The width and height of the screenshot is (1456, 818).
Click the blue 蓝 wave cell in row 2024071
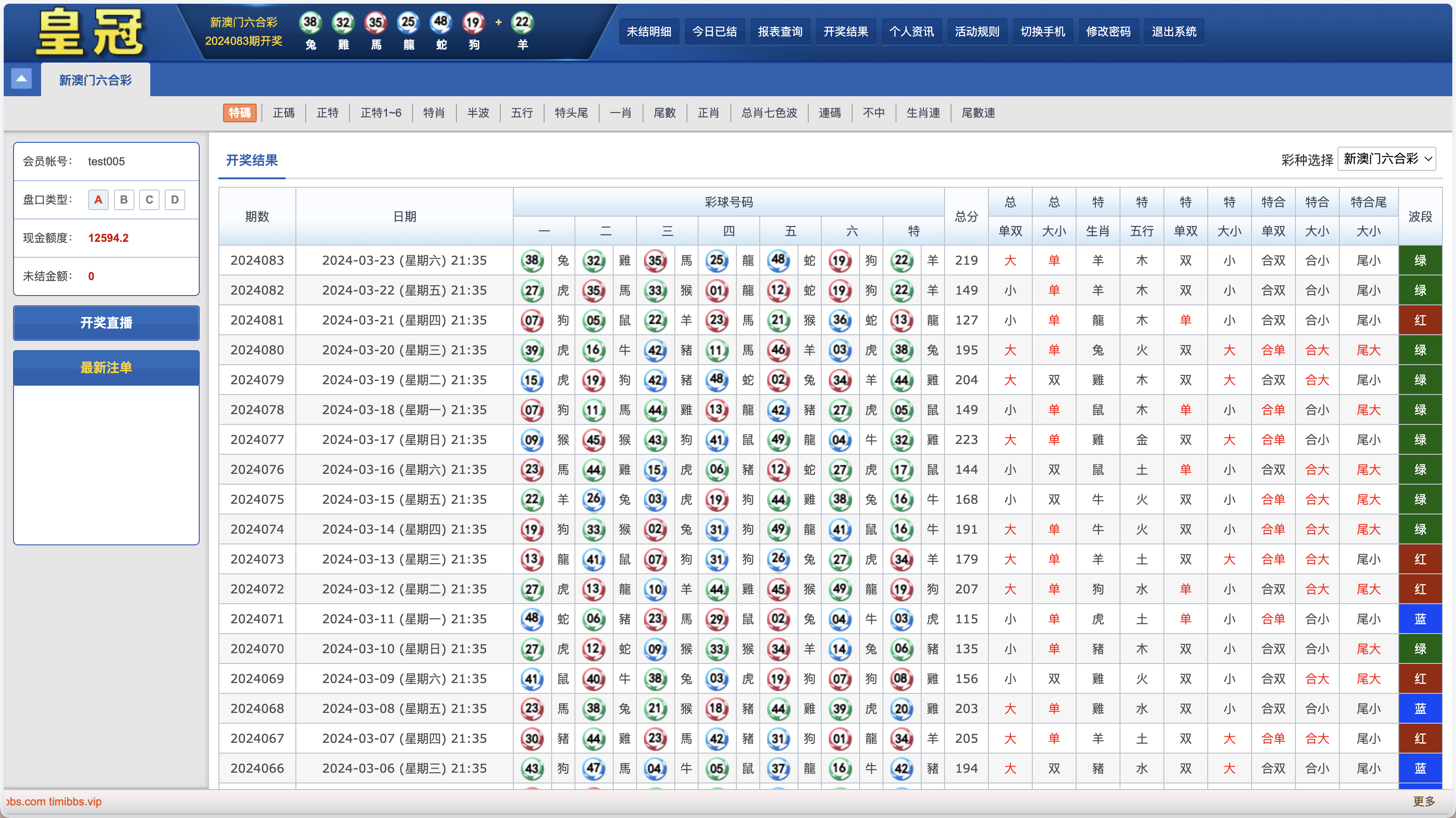[x=1420, y=619]
